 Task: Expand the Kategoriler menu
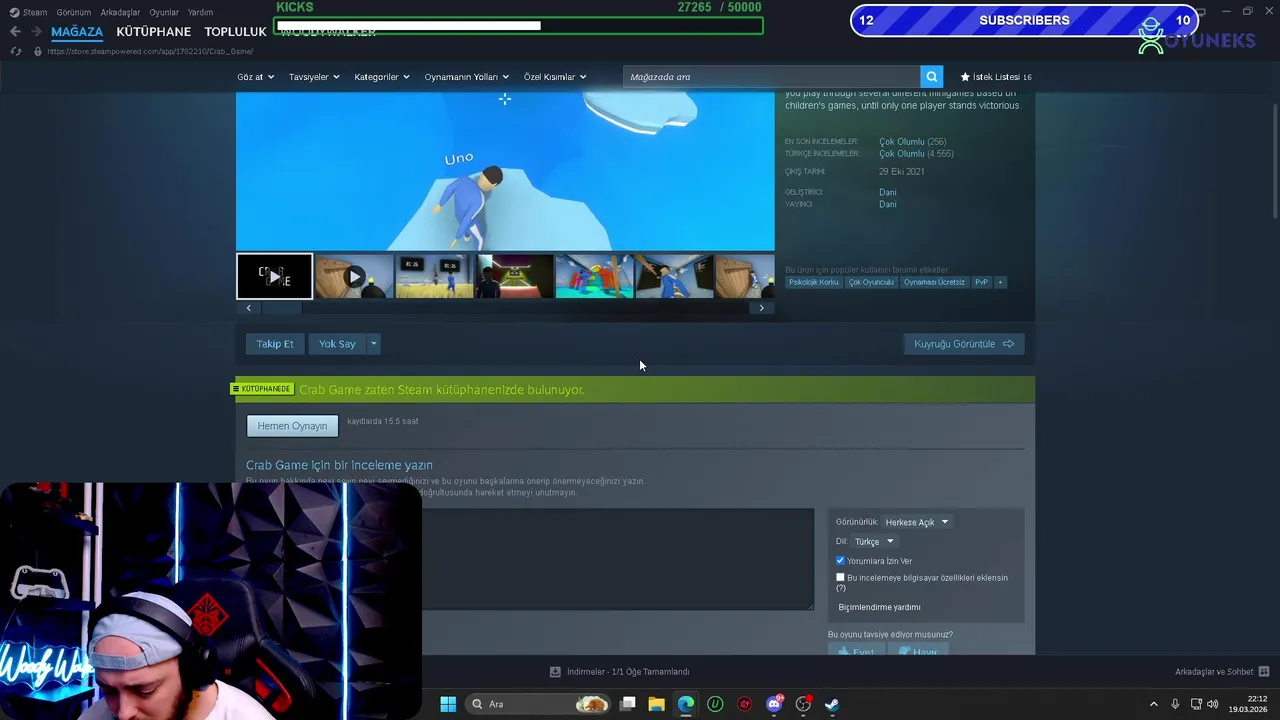pyautogui.click(x=382, y=77)
